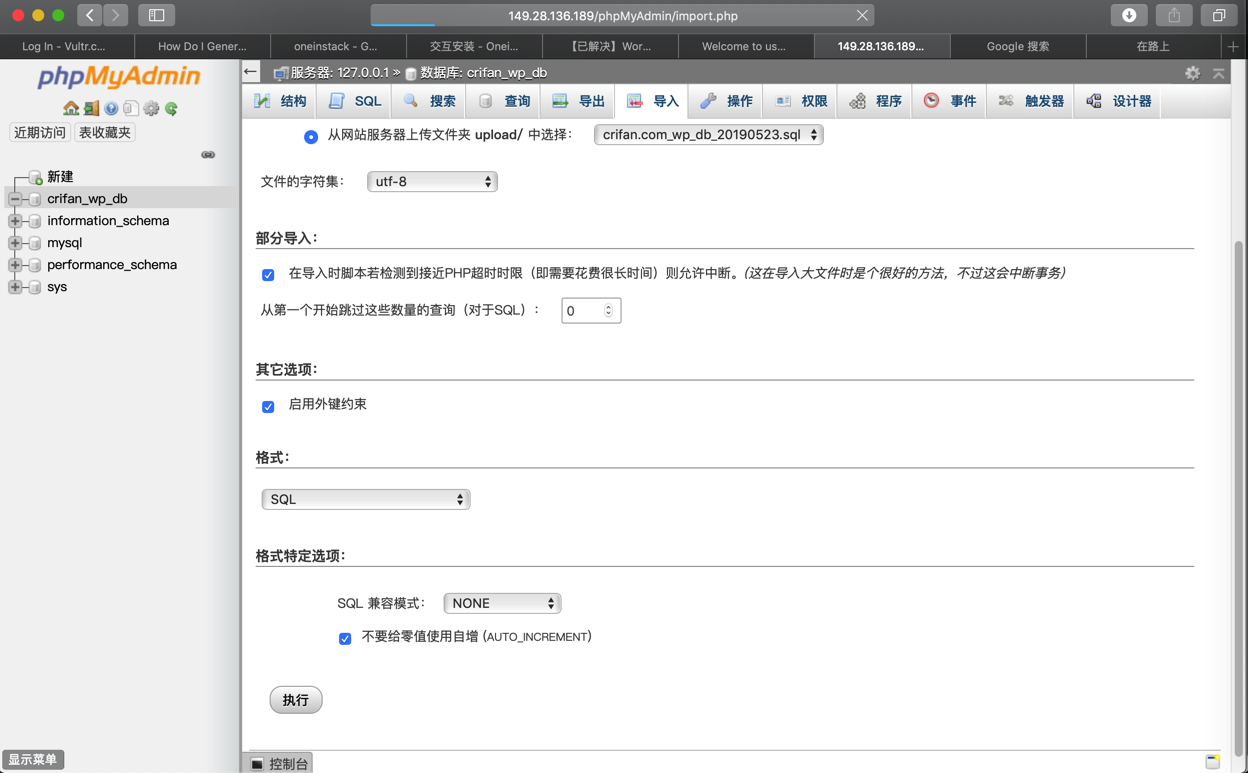
Task: Open the MySQL documentation pages icon
Action: 131,108
